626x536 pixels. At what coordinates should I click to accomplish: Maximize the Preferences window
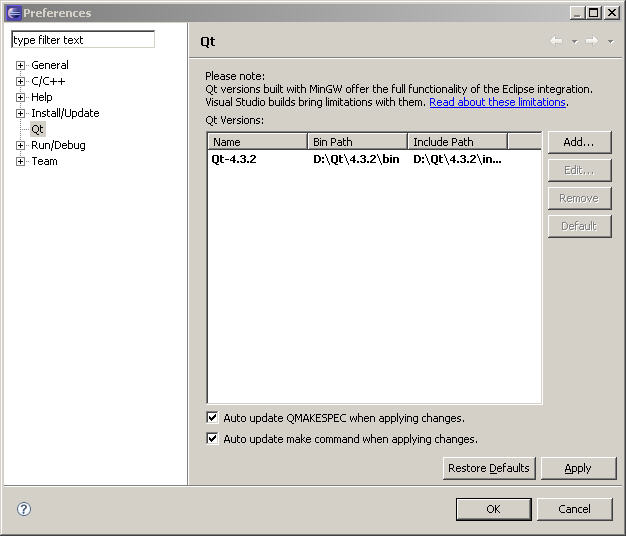594,13
